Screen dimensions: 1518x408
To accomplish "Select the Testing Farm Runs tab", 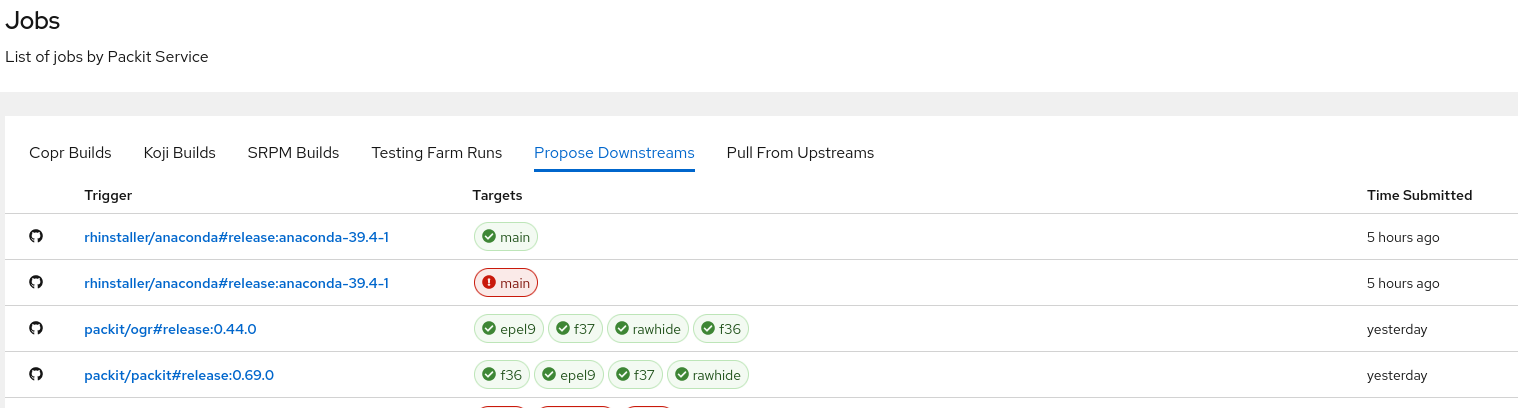I will click(x=436, y=153).
